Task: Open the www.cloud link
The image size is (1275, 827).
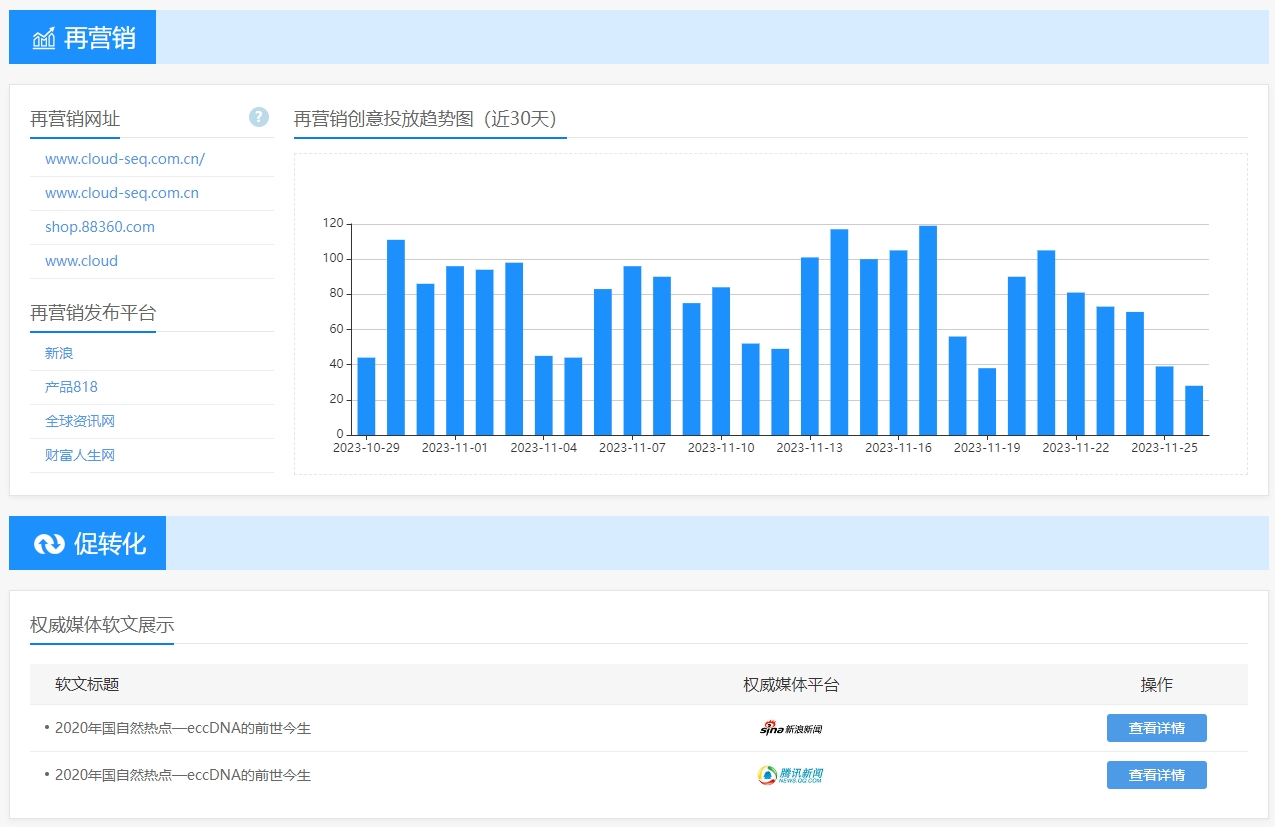Action: pos(81,261)
